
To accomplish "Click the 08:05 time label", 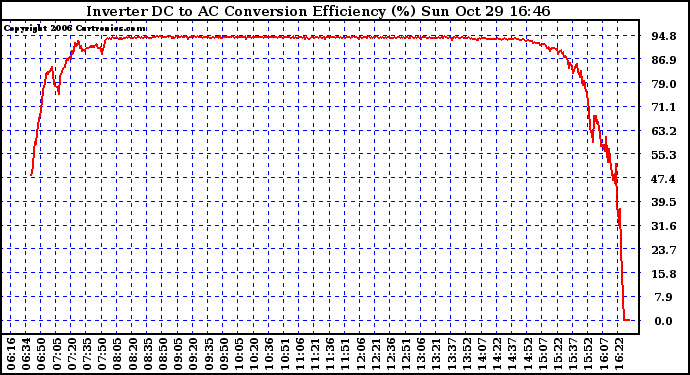I will click(x=118, y=354).
